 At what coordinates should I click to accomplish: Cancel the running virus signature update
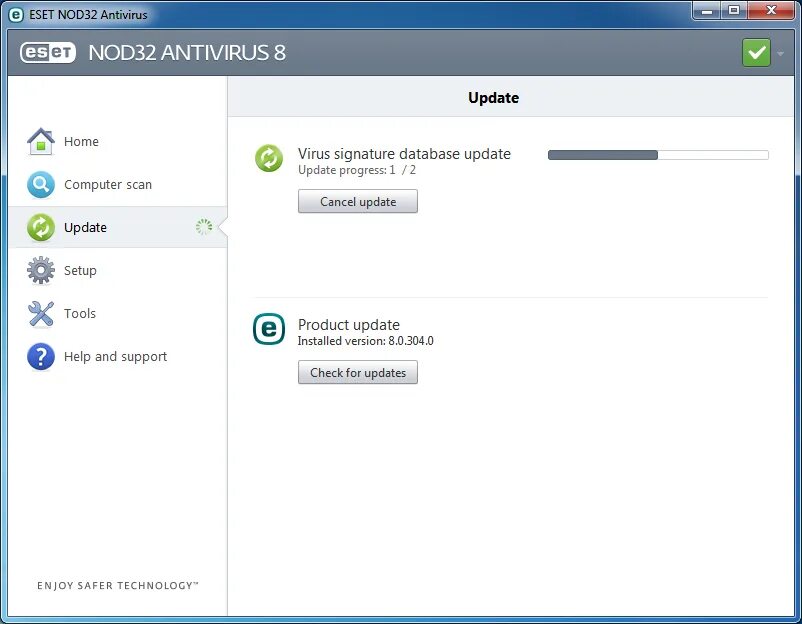(x=358, y=201)
